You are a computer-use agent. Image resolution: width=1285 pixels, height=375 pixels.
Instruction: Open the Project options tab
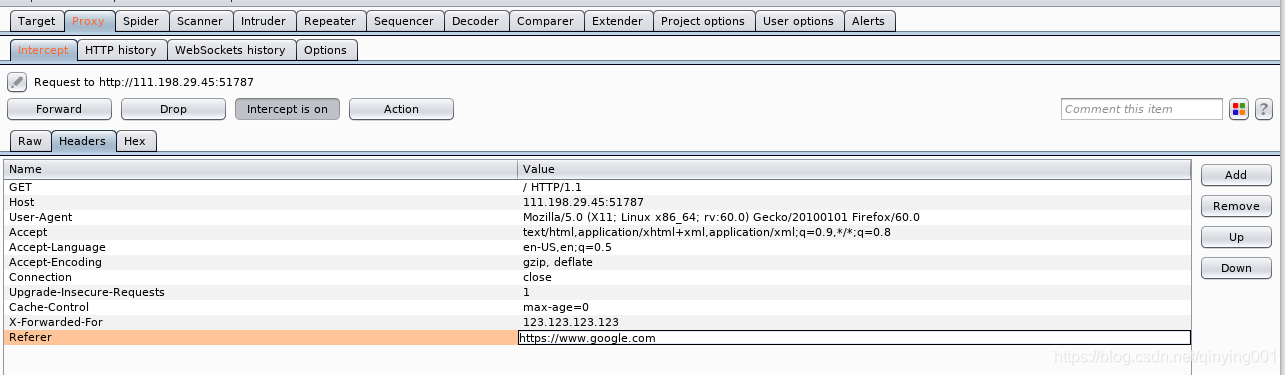[703, 21]
